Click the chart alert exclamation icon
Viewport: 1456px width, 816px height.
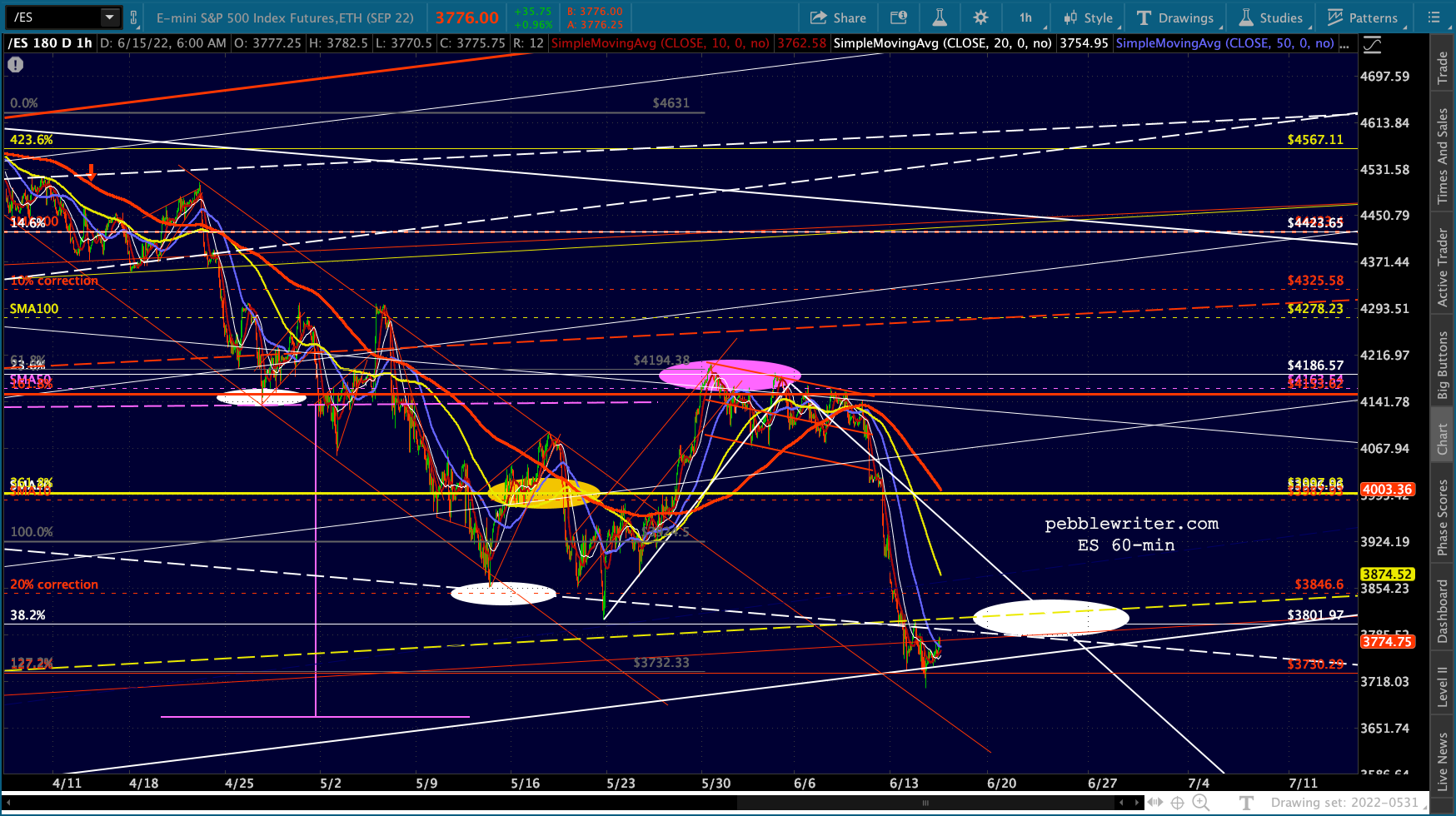15,64
